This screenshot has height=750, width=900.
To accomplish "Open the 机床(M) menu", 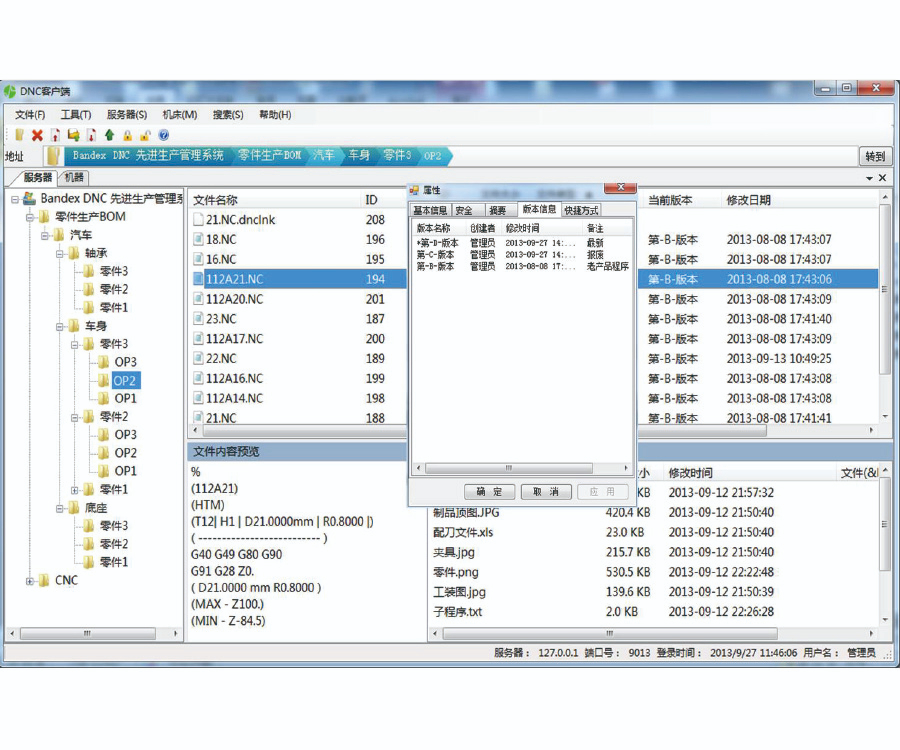I will [180, 115].
